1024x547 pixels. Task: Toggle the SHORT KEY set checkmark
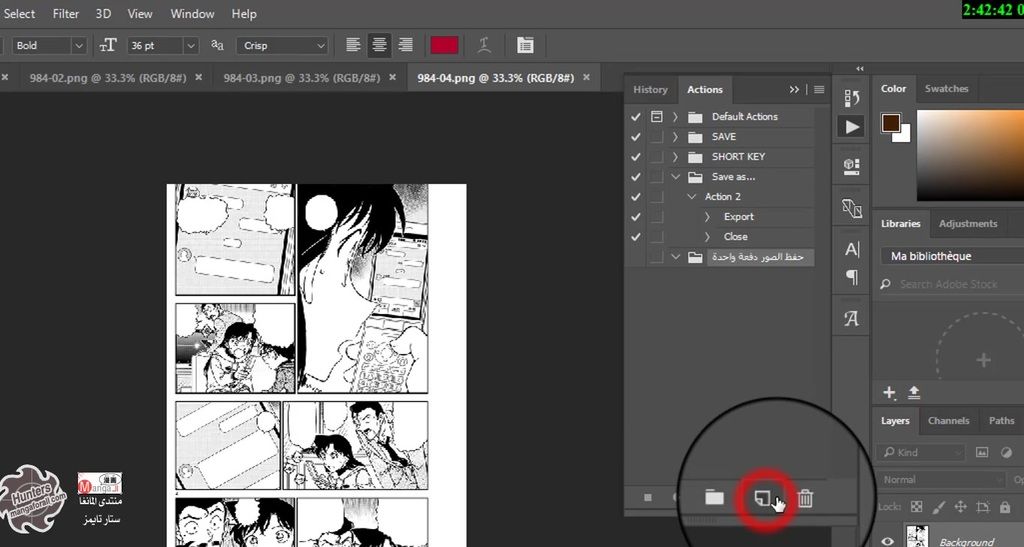tap(635, 157)
